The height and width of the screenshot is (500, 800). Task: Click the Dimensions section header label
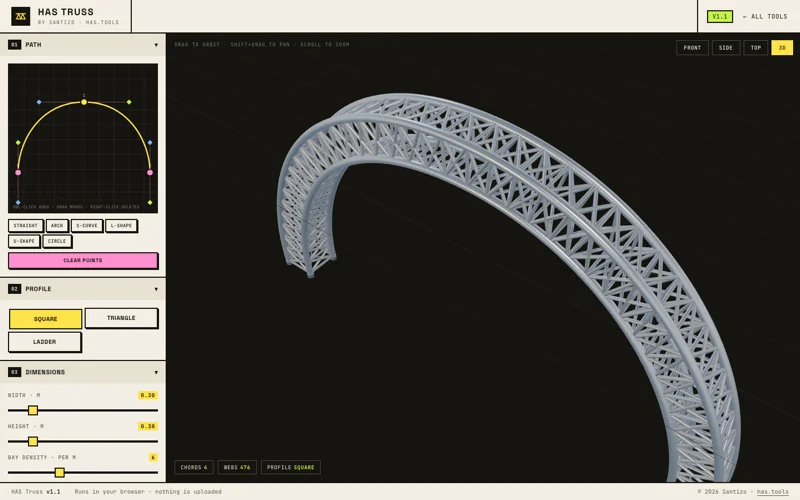45,372
